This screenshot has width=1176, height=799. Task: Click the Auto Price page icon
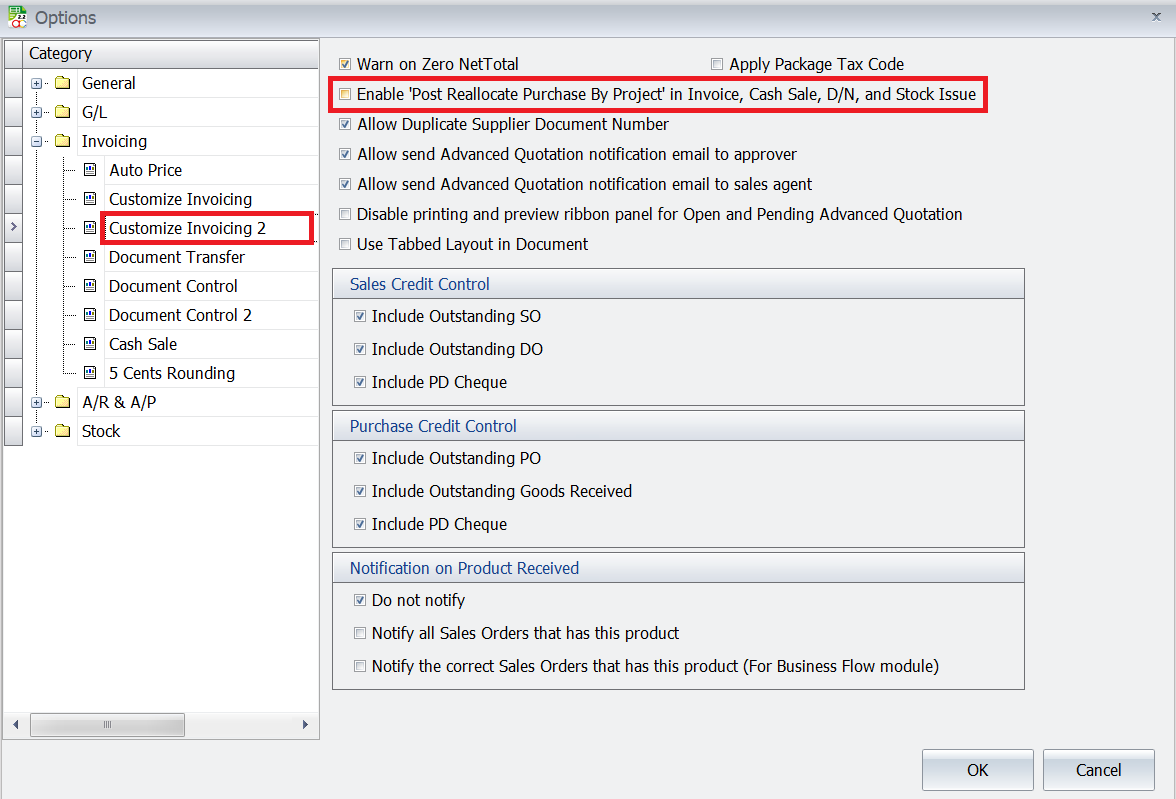tap(90, 170)
